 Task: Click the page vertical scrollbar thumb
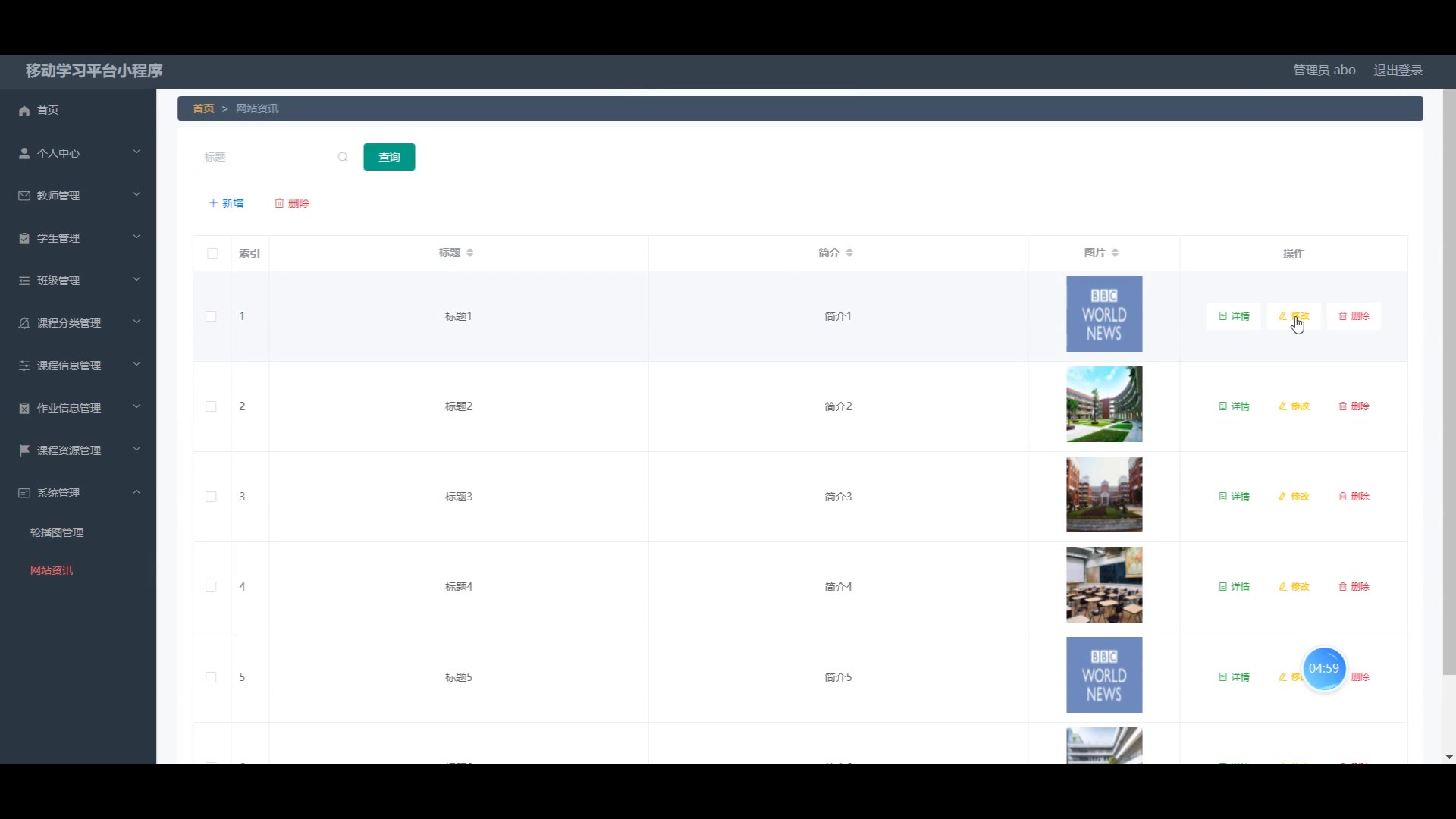click(1449, 383)
